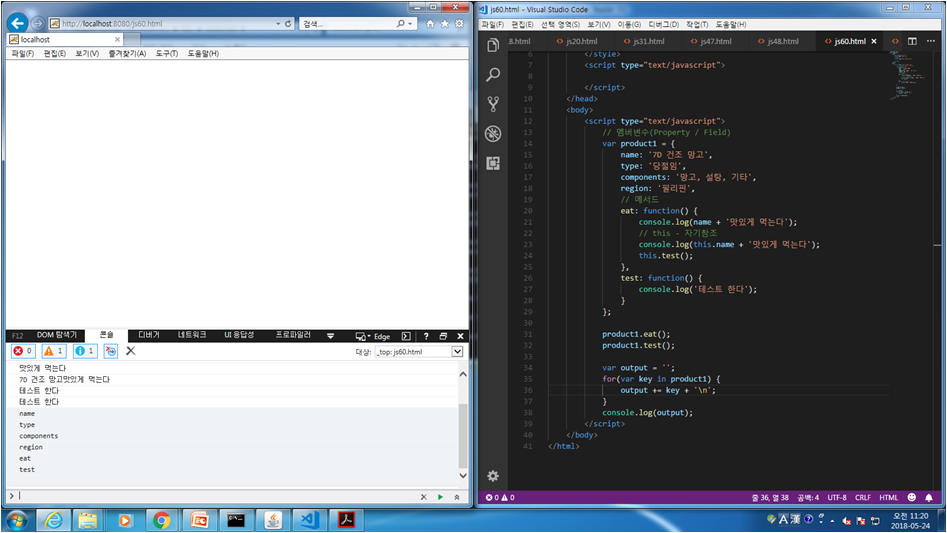Open 도구(T) menu in IE

pyautogui.click(x=167, y=53)
